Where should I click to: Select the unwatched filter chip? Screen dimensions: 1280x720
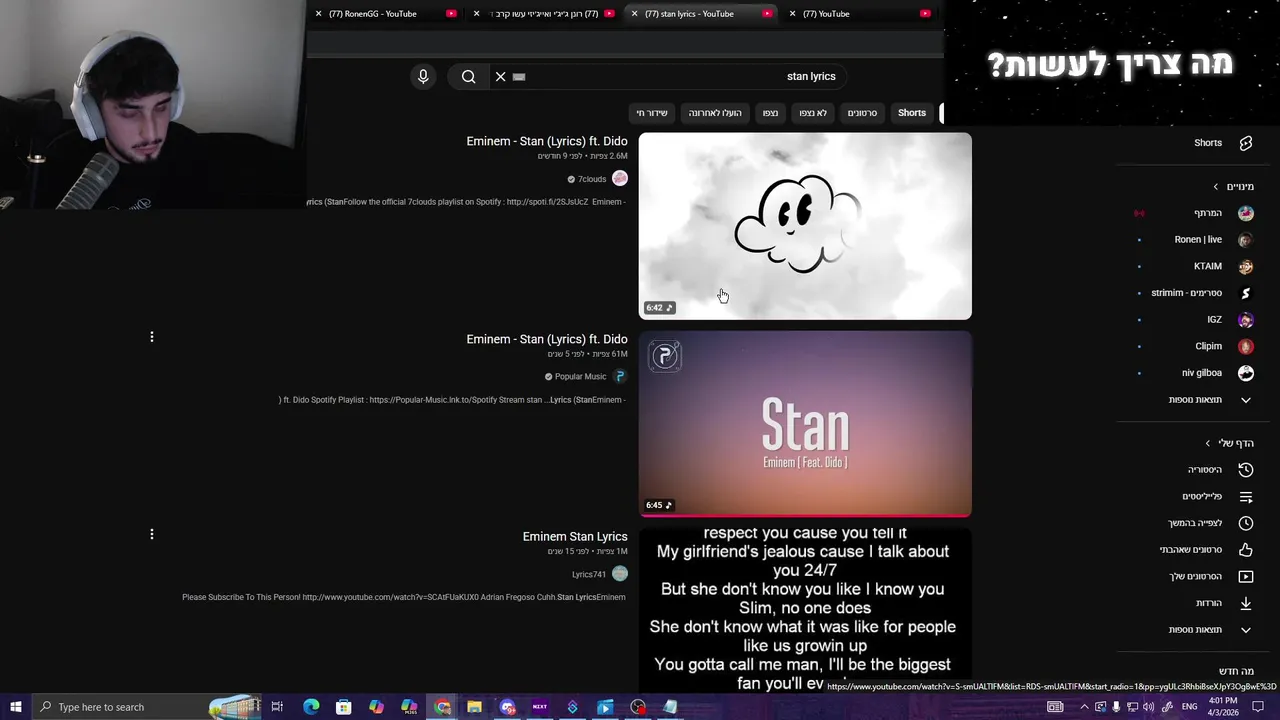(813, 113)
